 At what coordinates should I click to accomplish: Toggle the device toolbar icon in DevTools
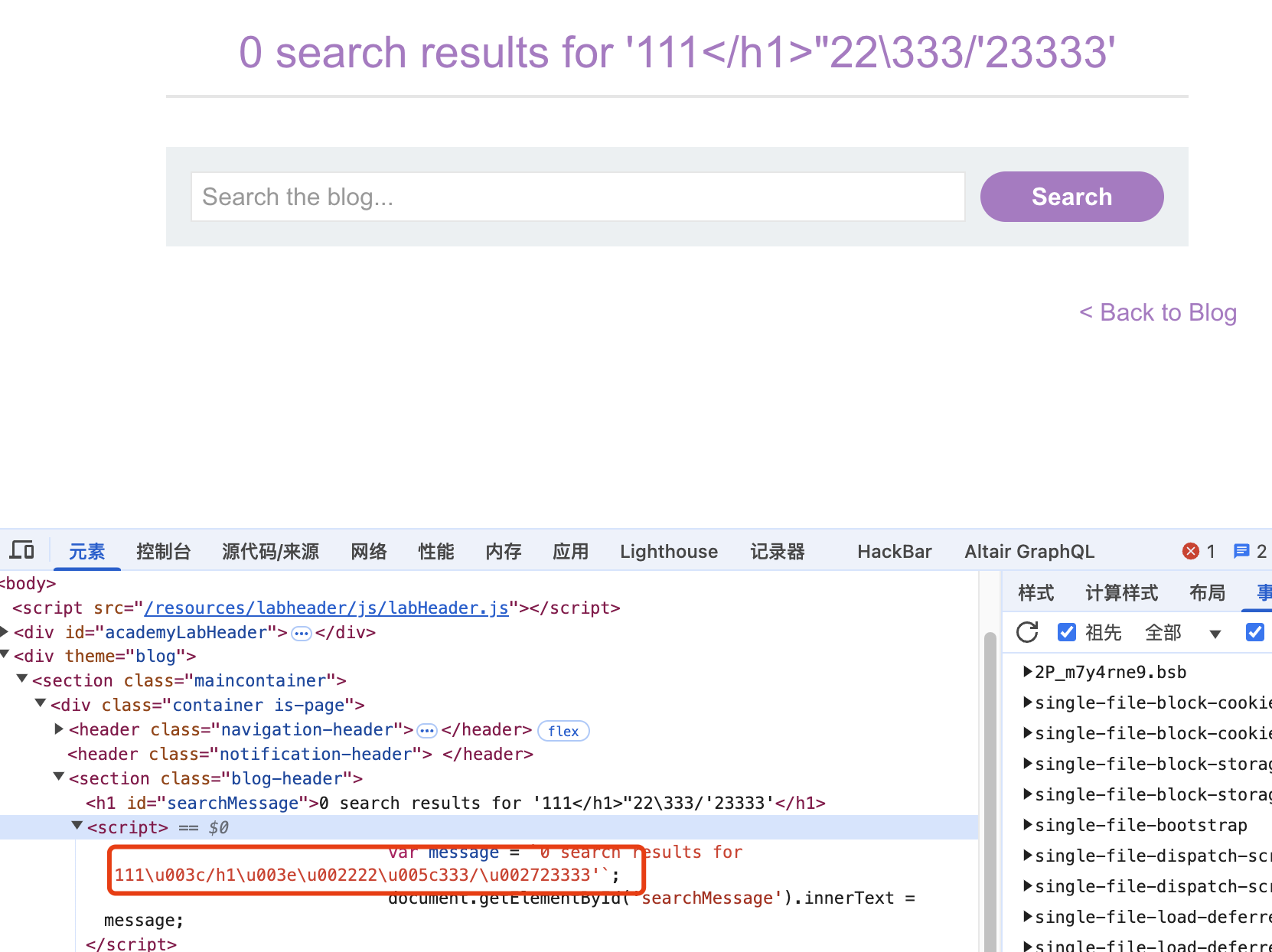click(x=21, y=550)
